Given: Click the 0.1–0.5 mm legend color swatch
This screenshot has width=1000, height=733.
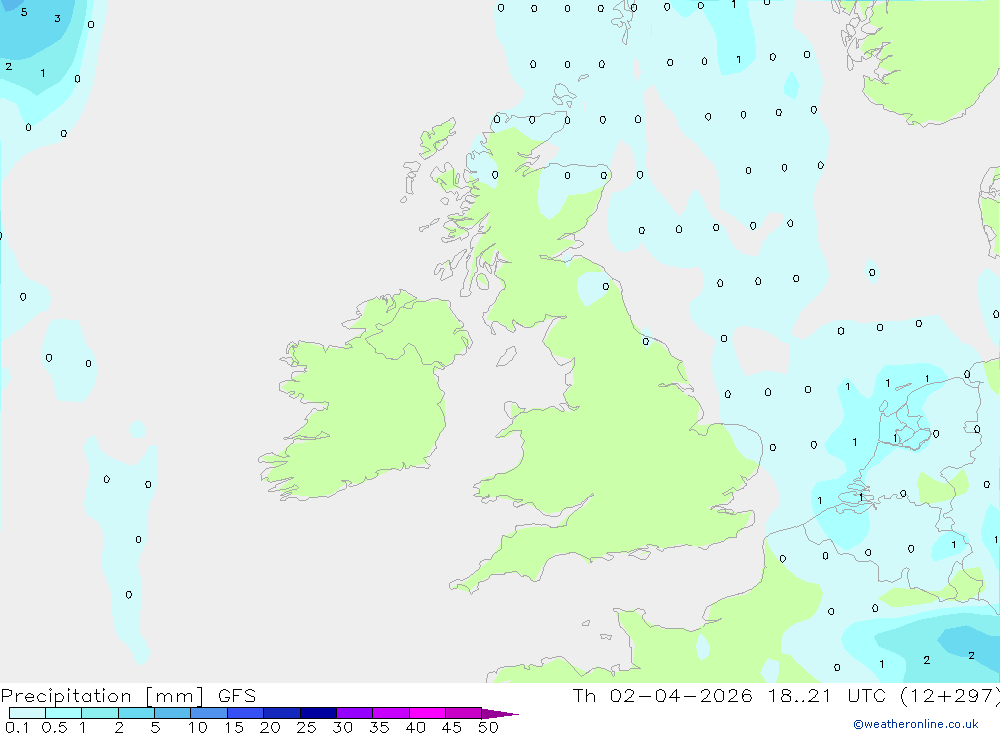Looking at the screenshot, I should [x=27, y=713].
